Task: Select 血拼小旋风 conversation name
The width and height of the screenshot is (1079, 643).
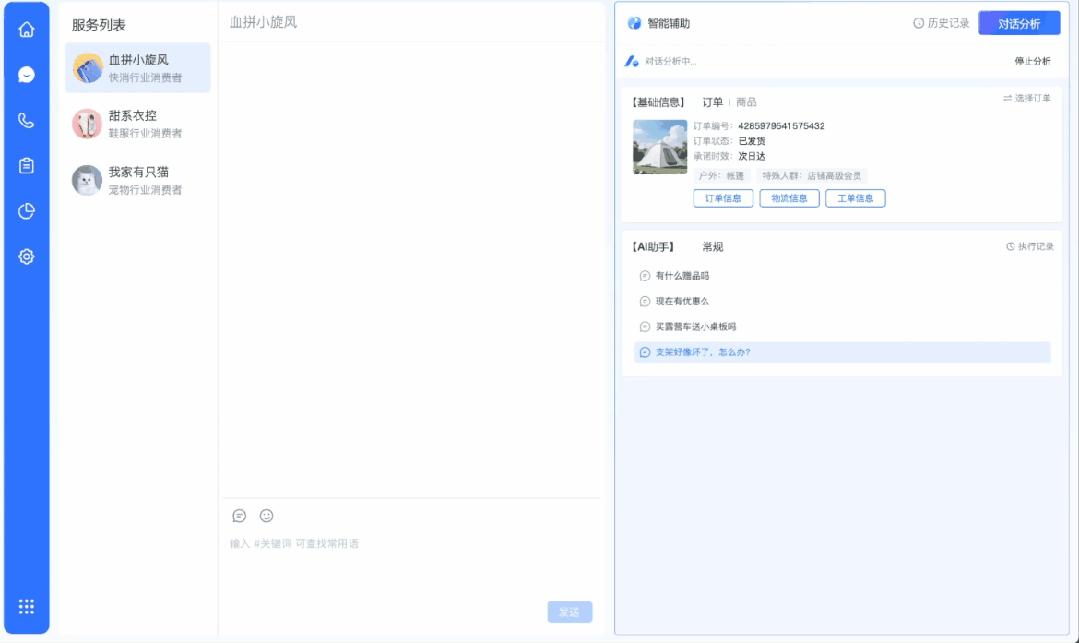Action: 138,60
